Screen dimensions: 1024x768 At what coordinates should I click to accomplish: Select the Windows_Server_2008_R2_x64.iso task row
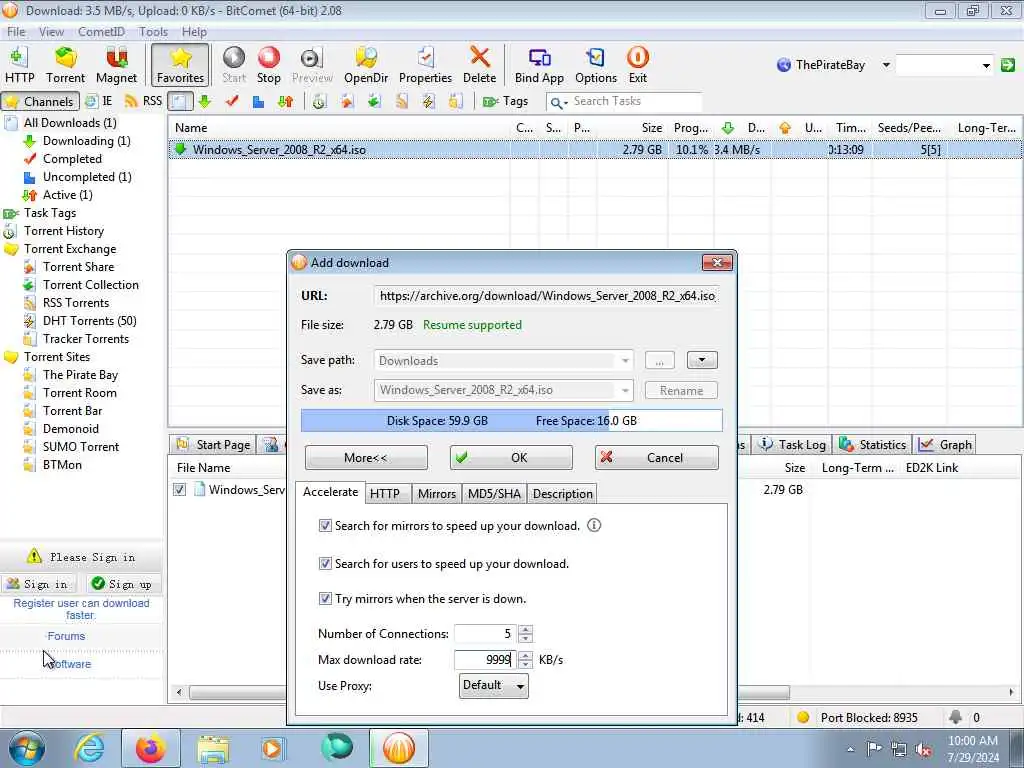point(594,150)
